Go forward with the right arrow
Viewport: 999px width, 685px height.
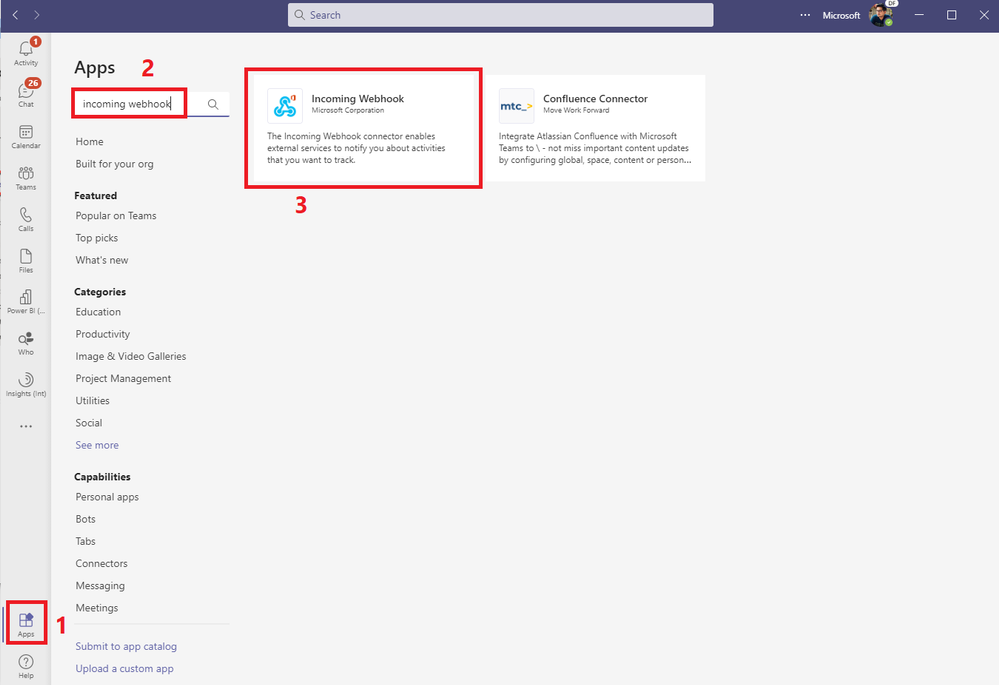point(36,15)
